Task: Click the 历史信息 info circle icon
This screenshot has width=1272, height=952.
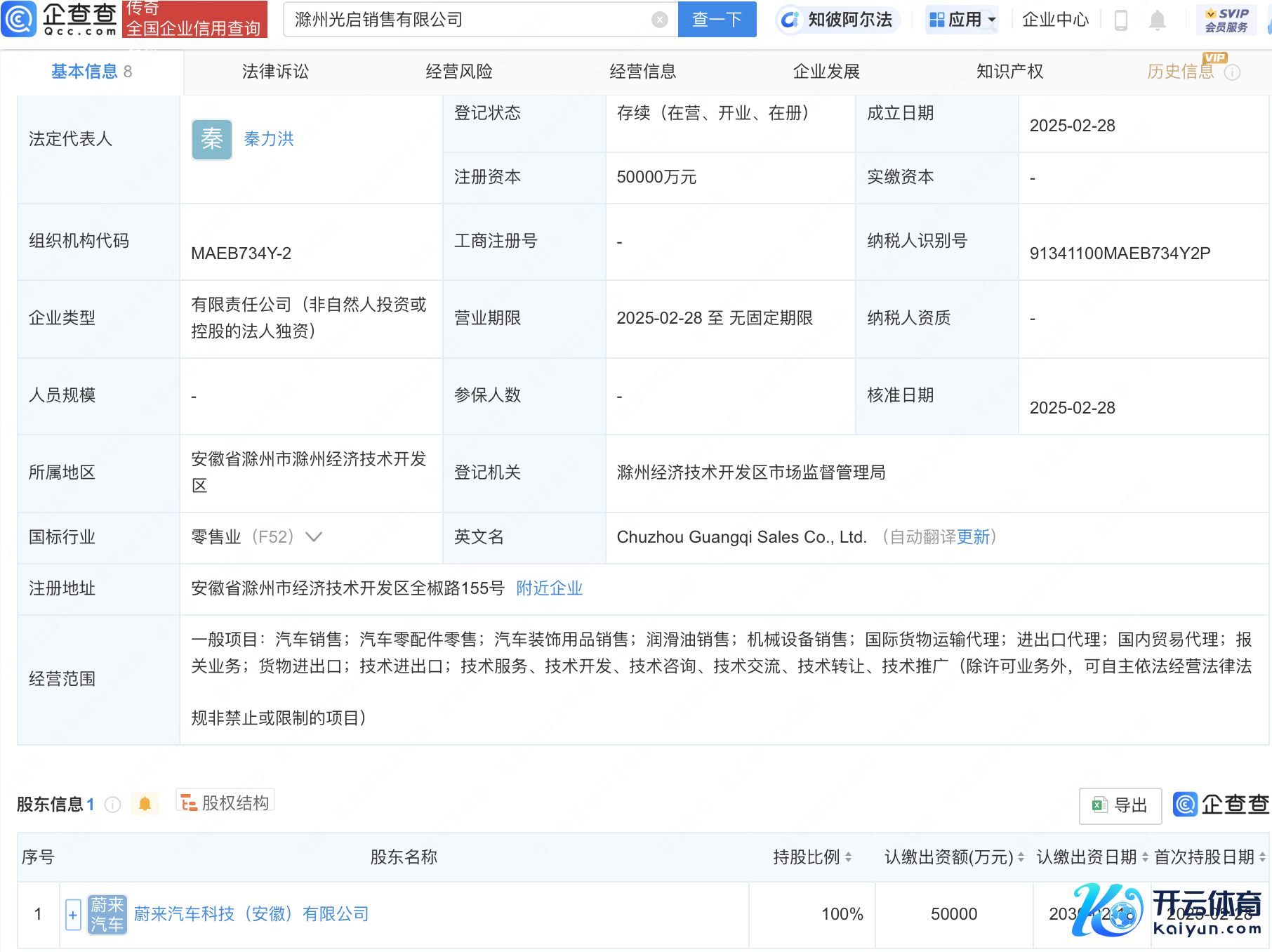Action: click(x=1233, y=72)
